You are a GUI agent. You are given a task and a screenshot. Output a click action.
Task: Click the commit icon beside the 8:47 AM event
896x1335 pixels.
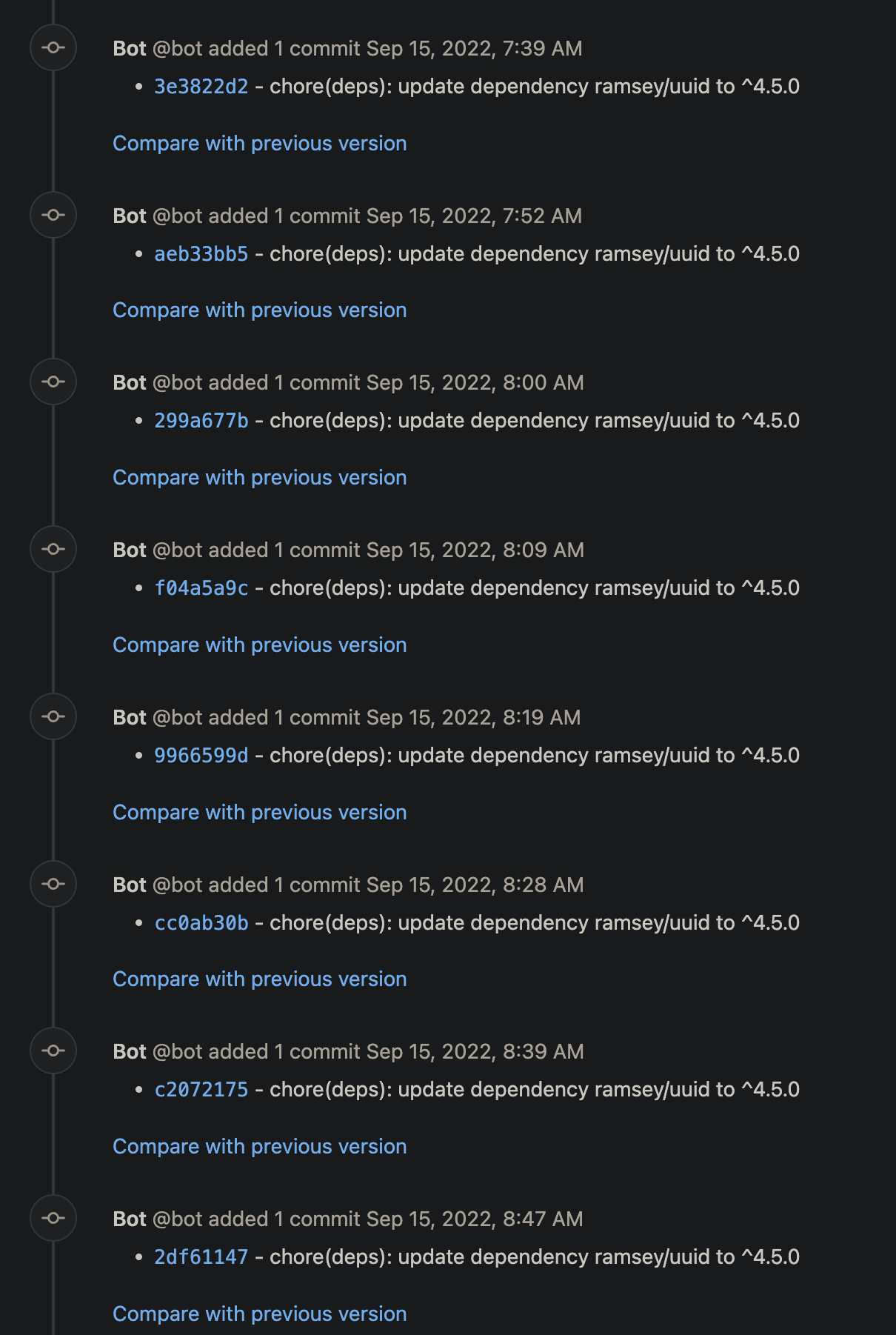click(53, 1218)
